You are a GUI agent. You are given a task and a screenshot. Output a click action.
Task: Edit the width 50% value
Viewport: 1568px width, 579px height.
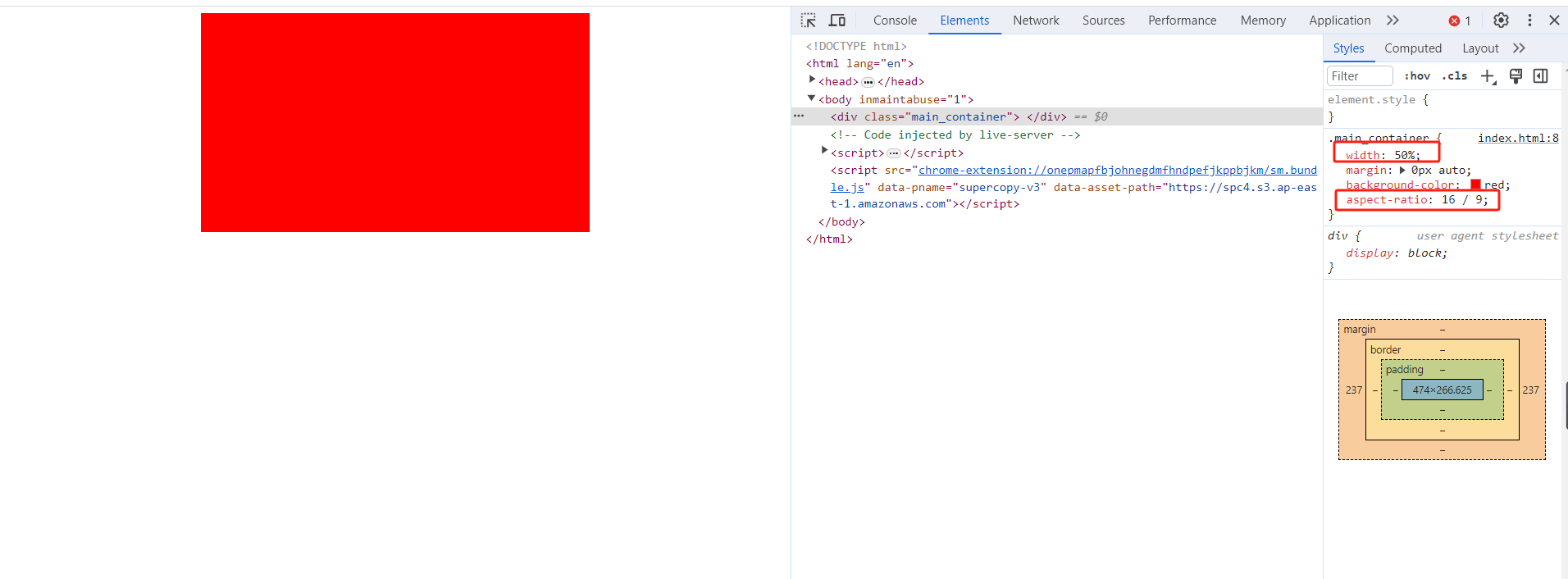point(1404,155)
